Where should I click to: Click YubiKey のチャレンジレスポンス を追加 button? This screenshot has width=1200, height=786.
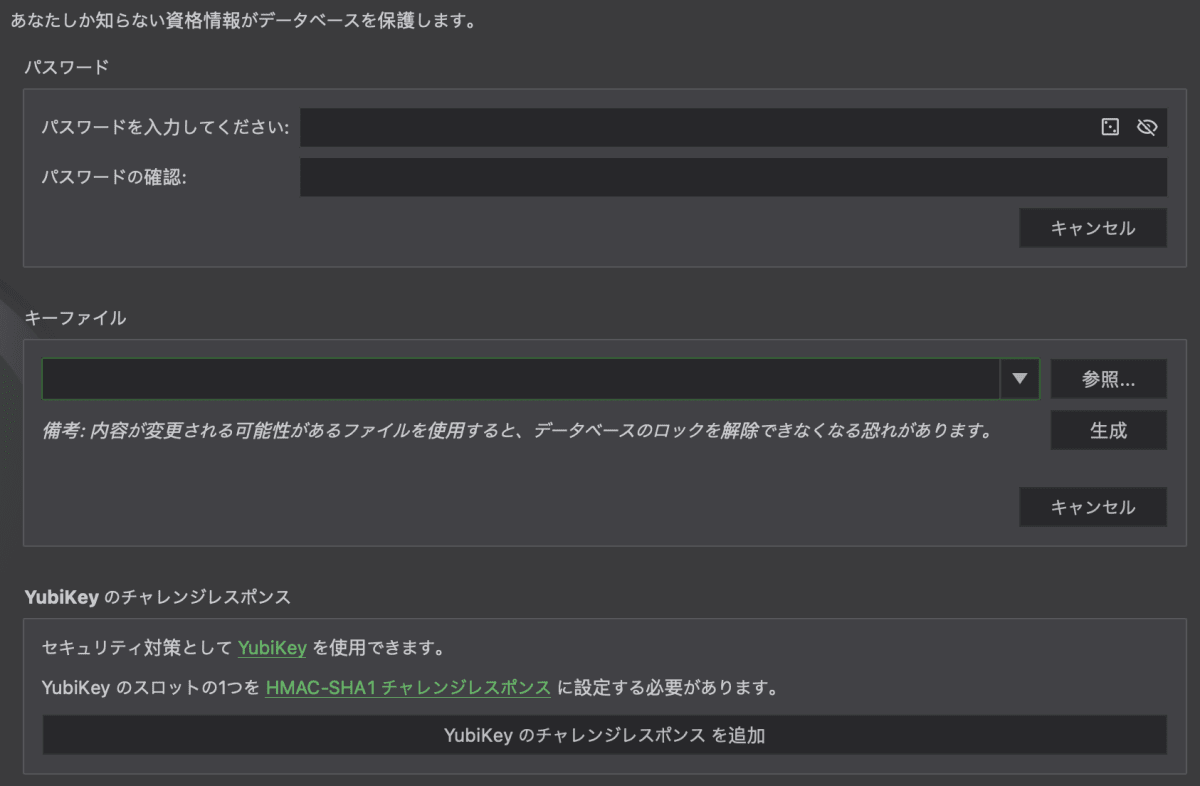pyautogui.click(x=604, y=735)
